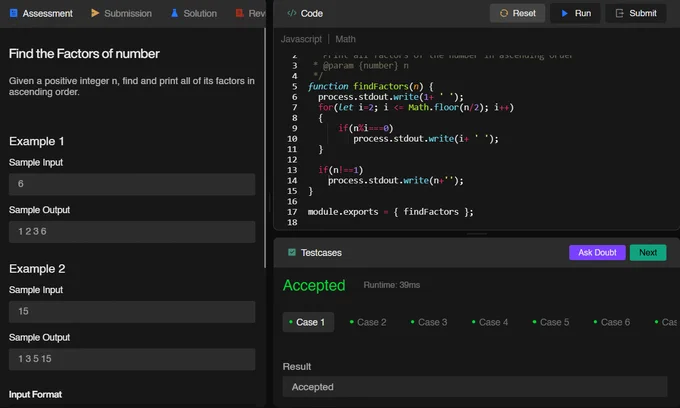Click the function findFactors line in the editor
Viewport: 680px width, 408px height.
click(x=370, y=86)
